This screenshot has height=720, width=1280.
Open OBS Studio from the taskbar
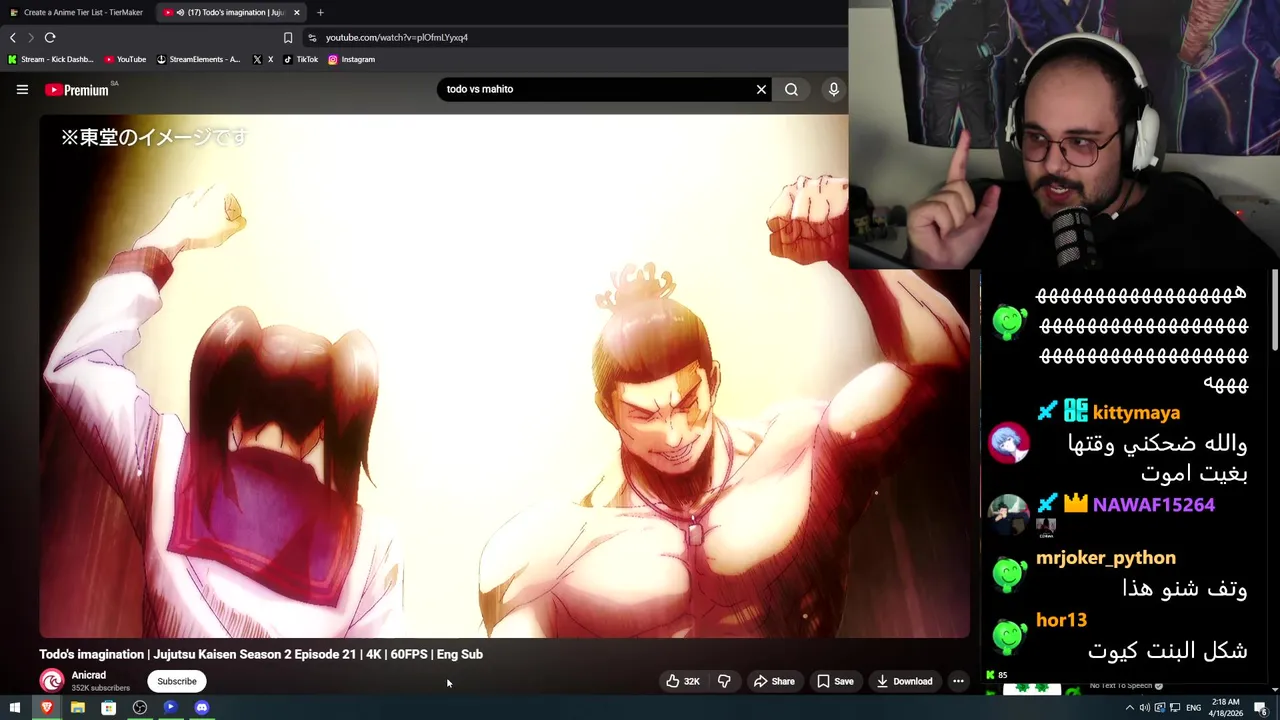(139, 708)
